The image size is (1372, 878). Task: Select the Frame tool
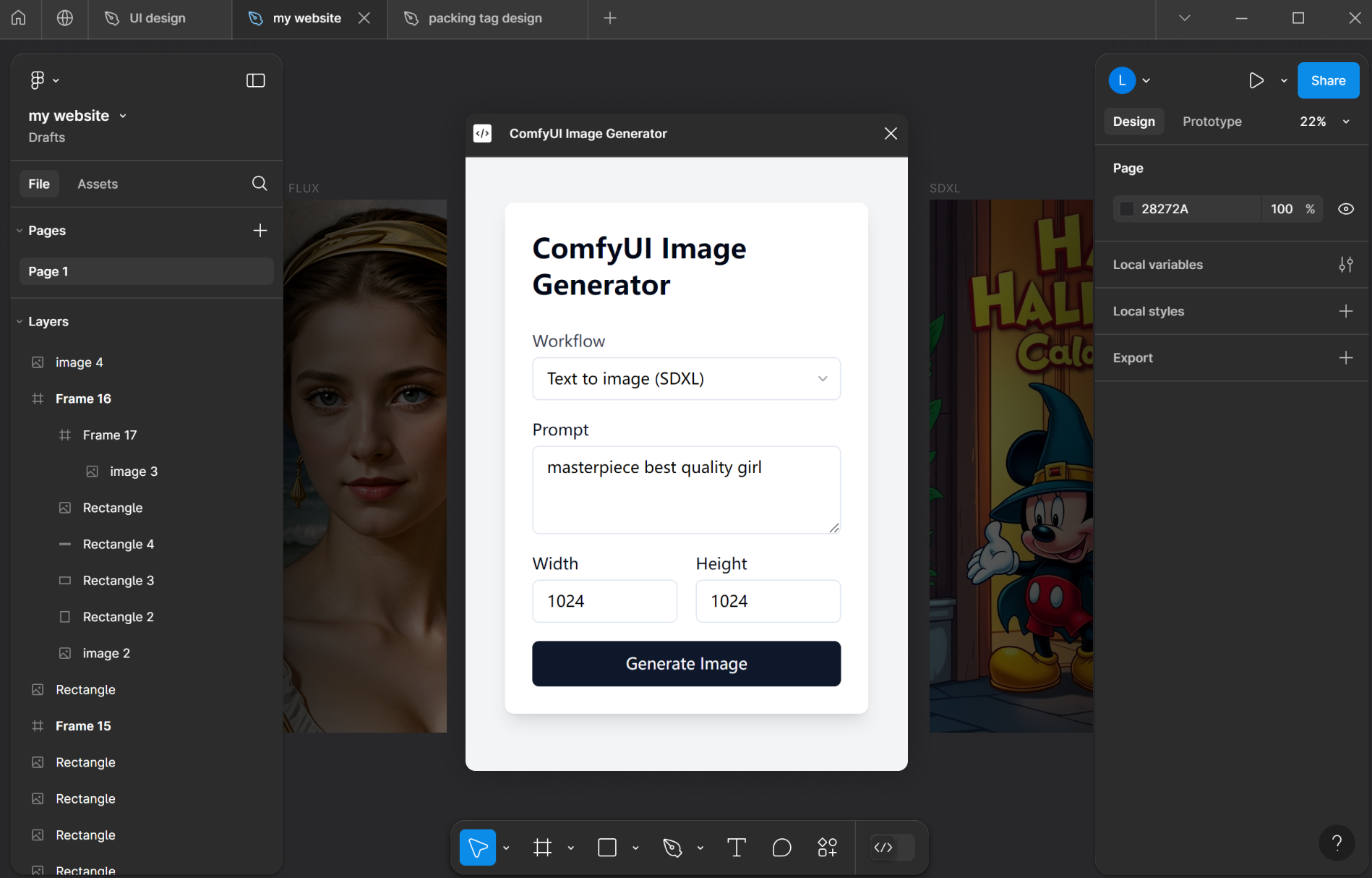click(x=543, y=847)
